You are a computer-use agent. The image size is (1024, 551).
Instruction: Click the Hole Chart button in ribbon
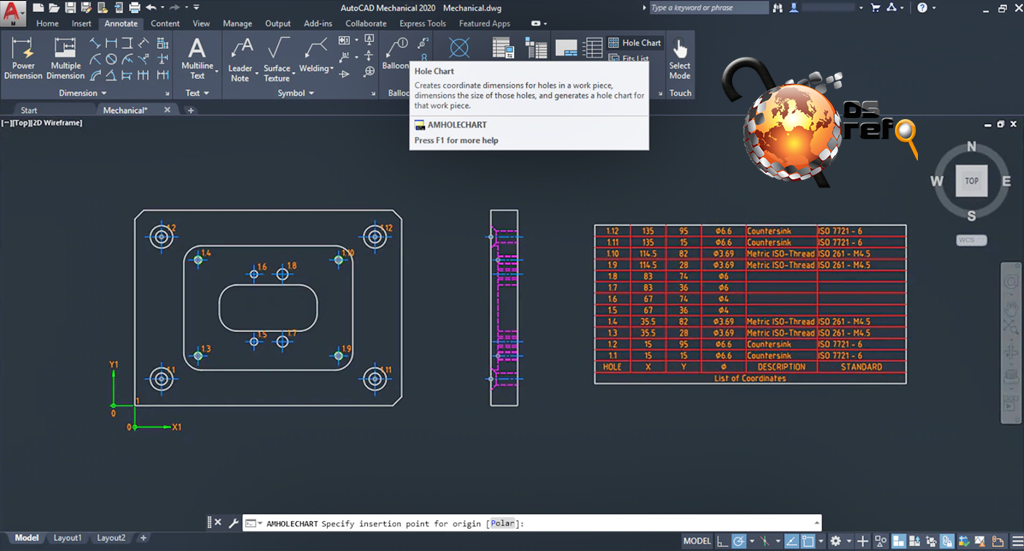click(x=635, y=43)
